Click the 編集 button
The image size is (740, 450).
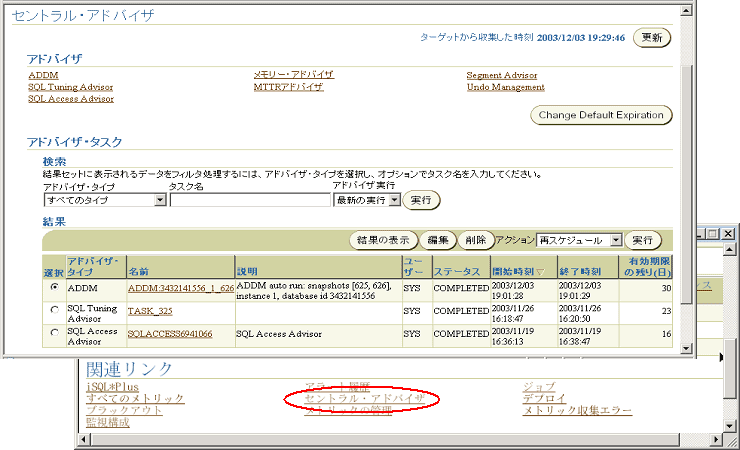coord(437,241)
